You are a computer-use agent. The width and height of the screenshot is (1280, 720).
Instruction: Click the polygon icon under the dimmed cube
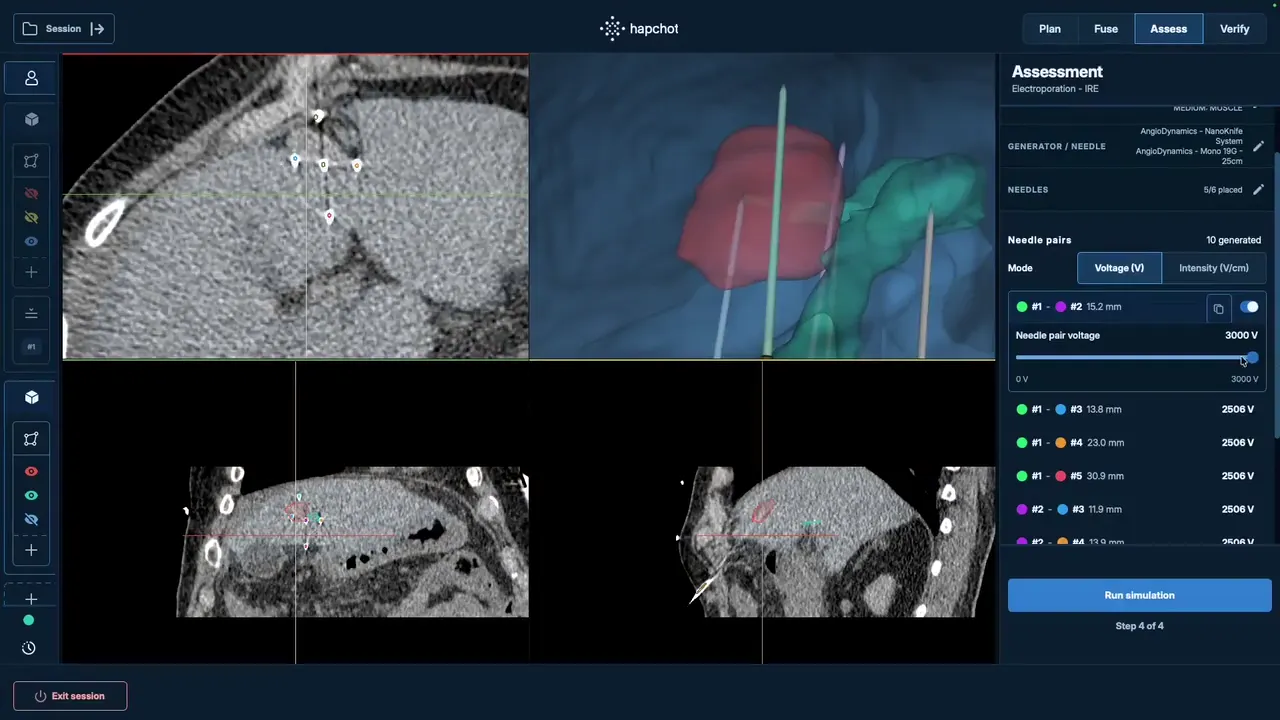tap(31, 161)
